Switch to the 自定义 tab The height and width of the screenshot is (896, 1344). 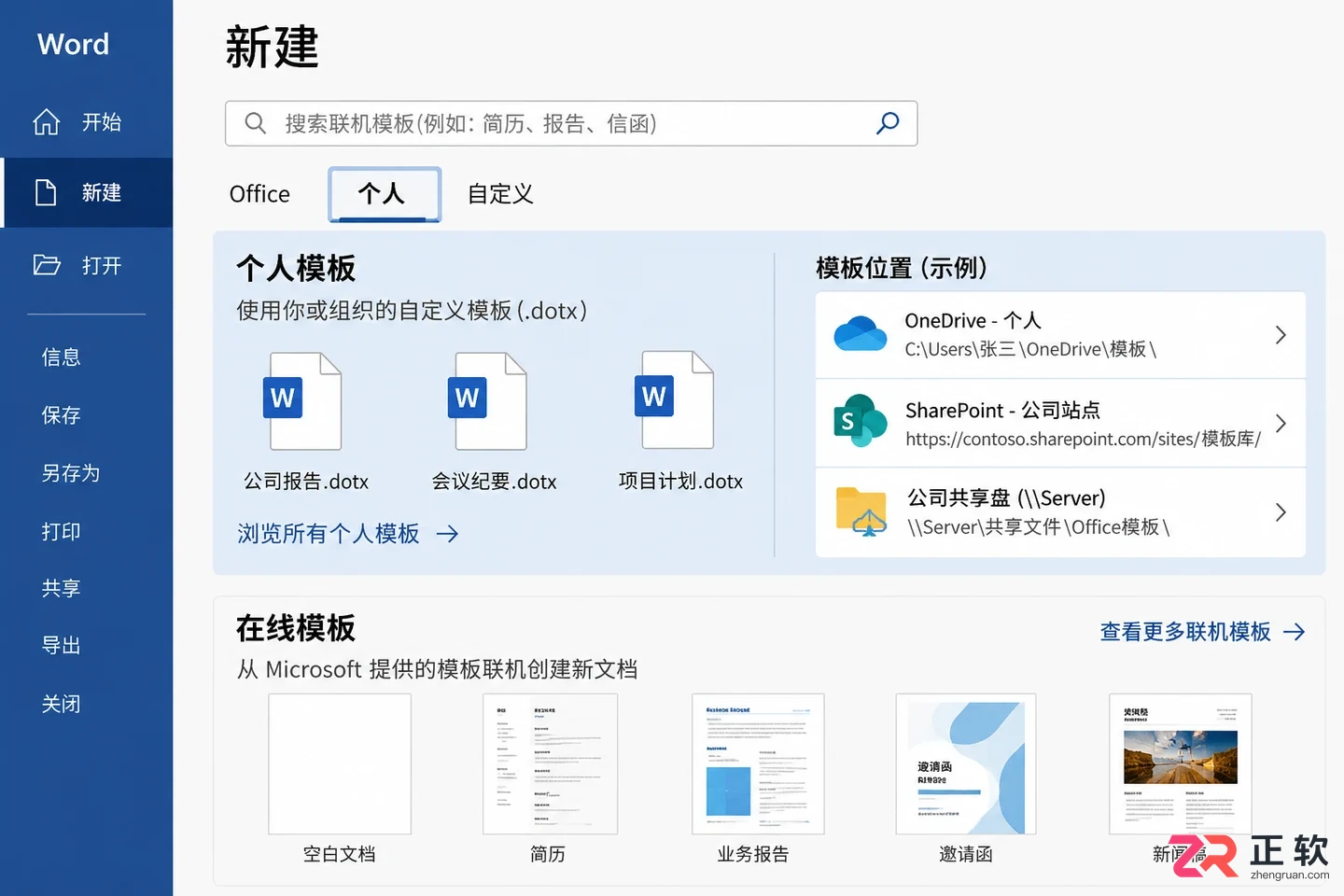(500, 194)
